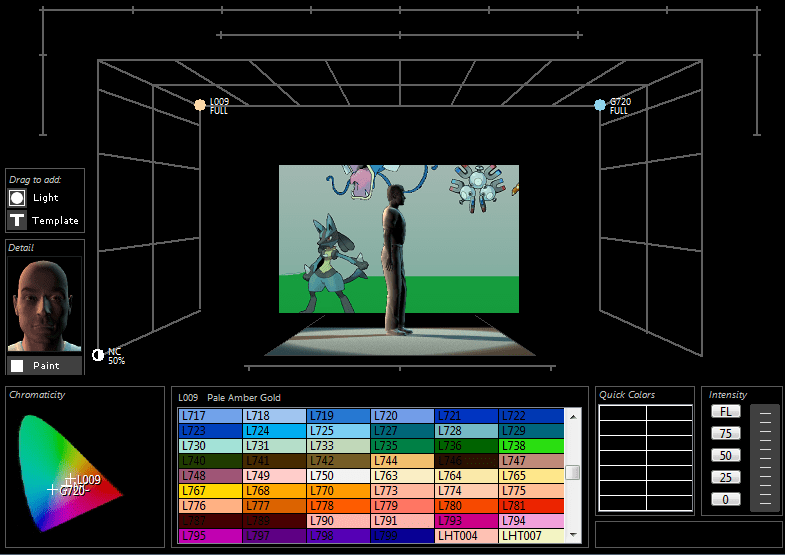Pick the L730 color swatch
Image resolution: width=785 pixels, height=555 pixels.
210,445
